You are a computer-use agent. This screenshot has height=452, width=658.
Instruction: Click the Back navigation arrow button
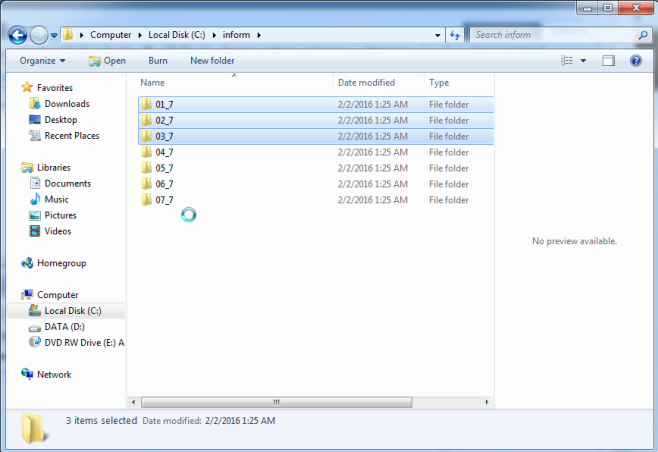[x=18, y=35]
